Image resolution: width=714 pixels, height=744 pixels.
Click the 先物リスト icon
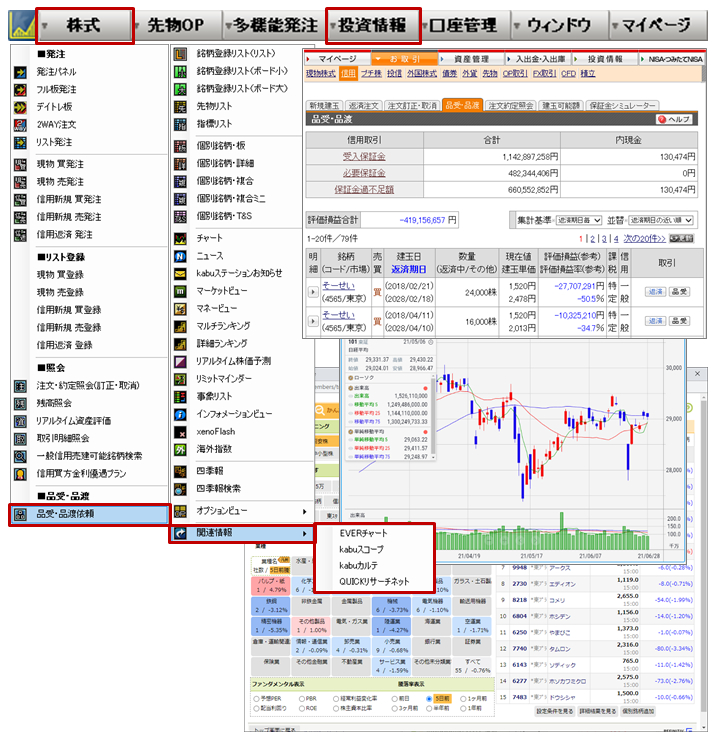[180, 107]
